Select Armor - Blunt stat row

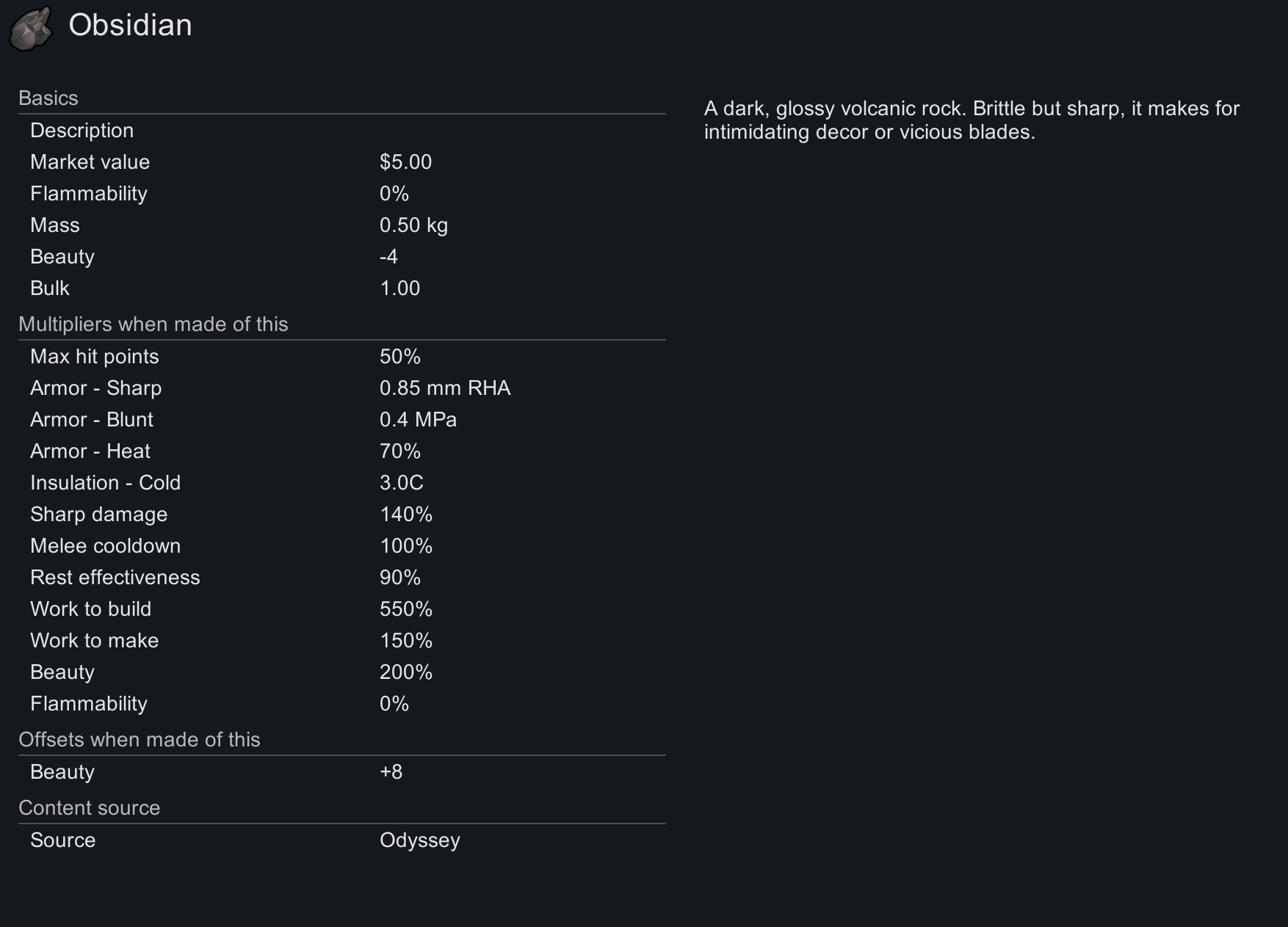pos(342,420)
